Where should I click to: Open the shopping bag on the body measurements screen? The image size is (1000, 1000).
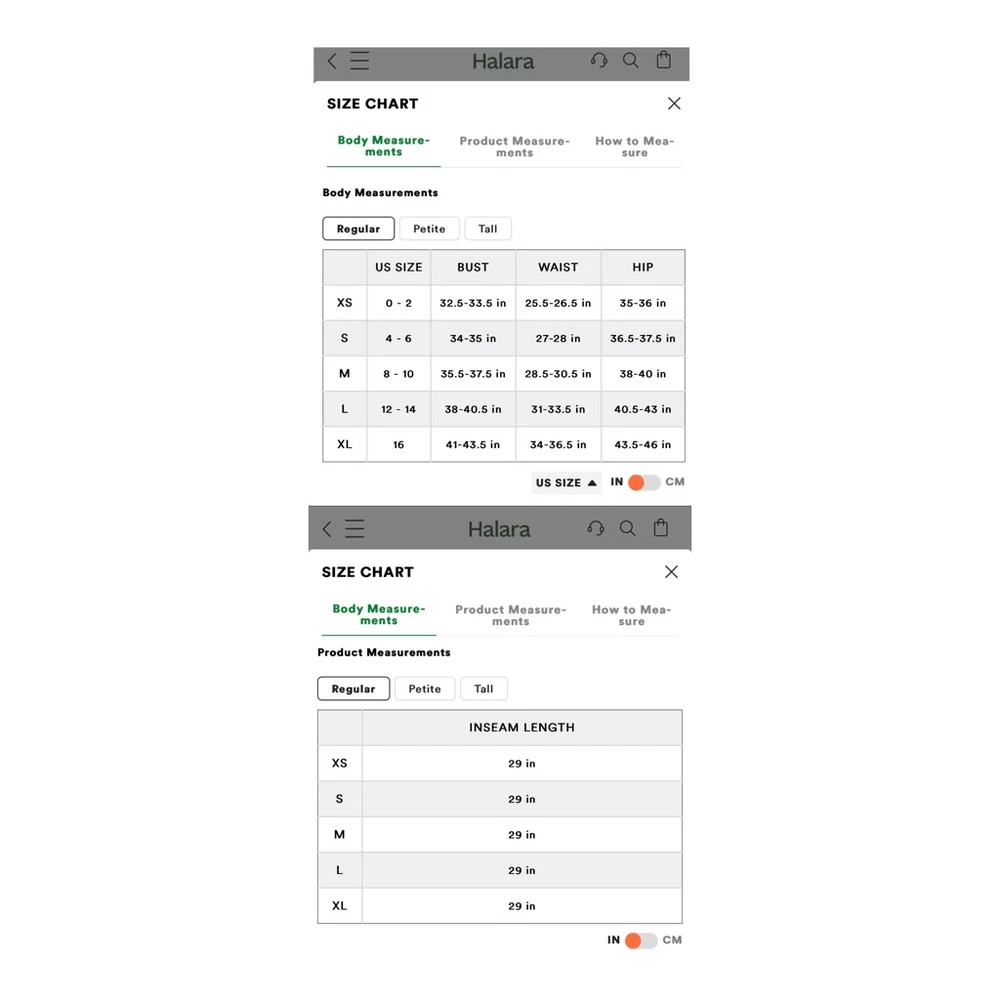(664, 61)
